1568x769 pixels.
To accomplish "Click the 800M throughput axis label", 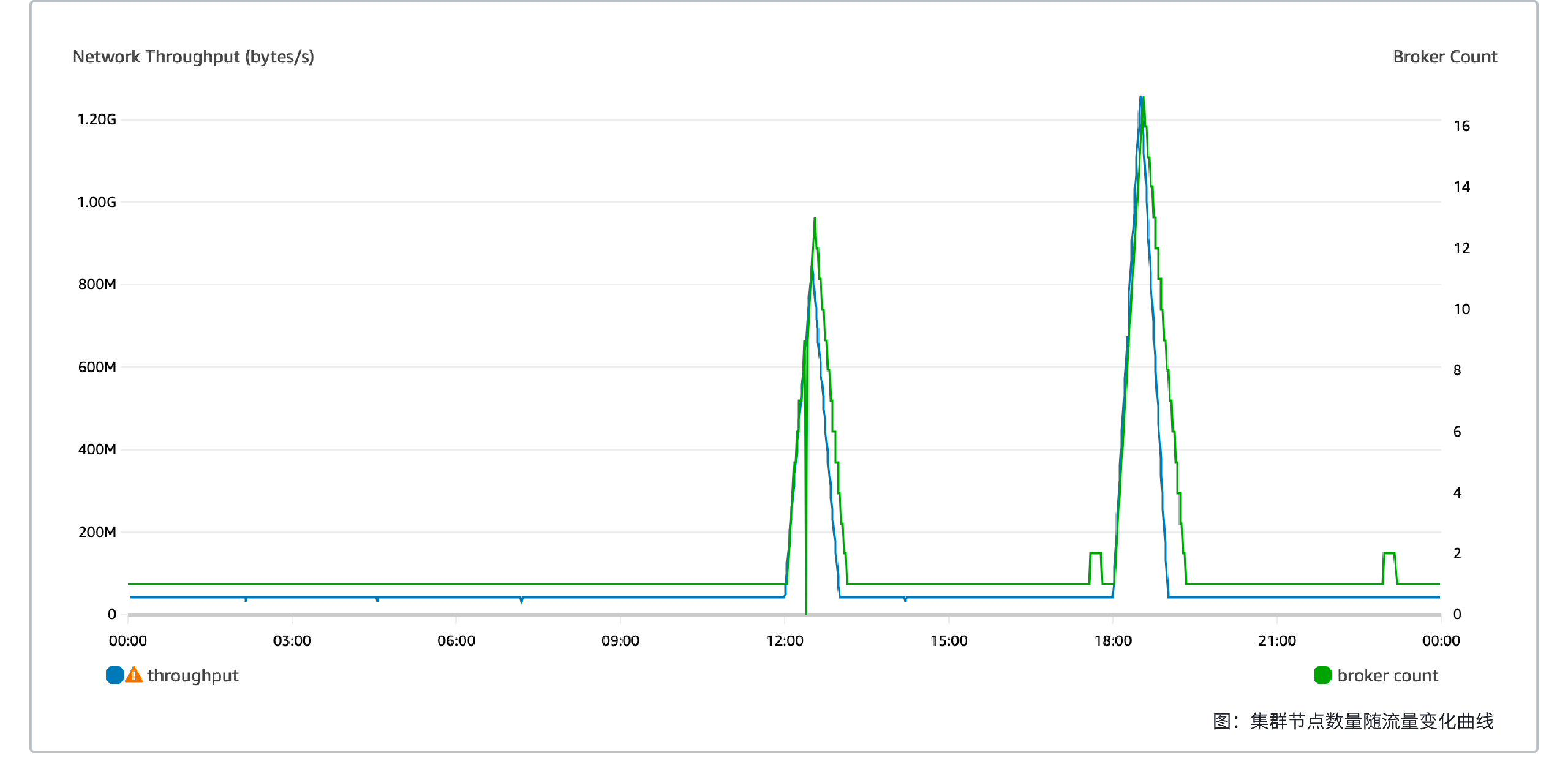I will (x=97, y=284).
